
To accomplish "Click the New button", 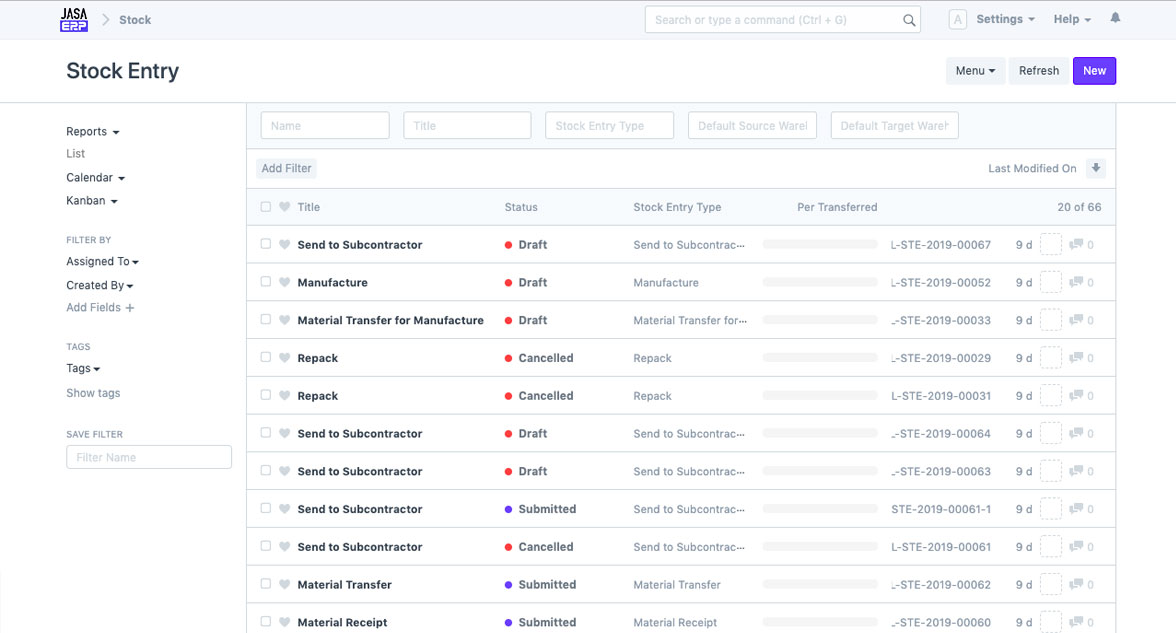I will pos(1094,71).
